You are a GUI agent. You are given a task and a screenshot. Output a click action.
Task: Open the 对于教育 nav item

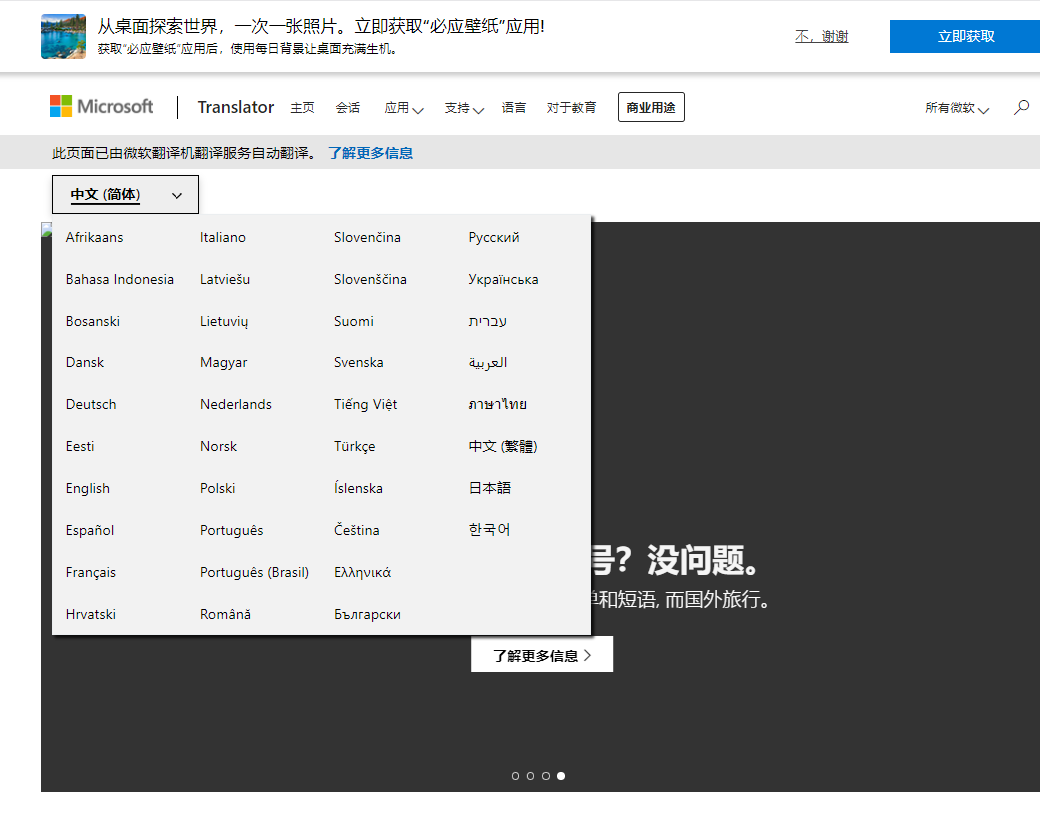coord(571,107)
